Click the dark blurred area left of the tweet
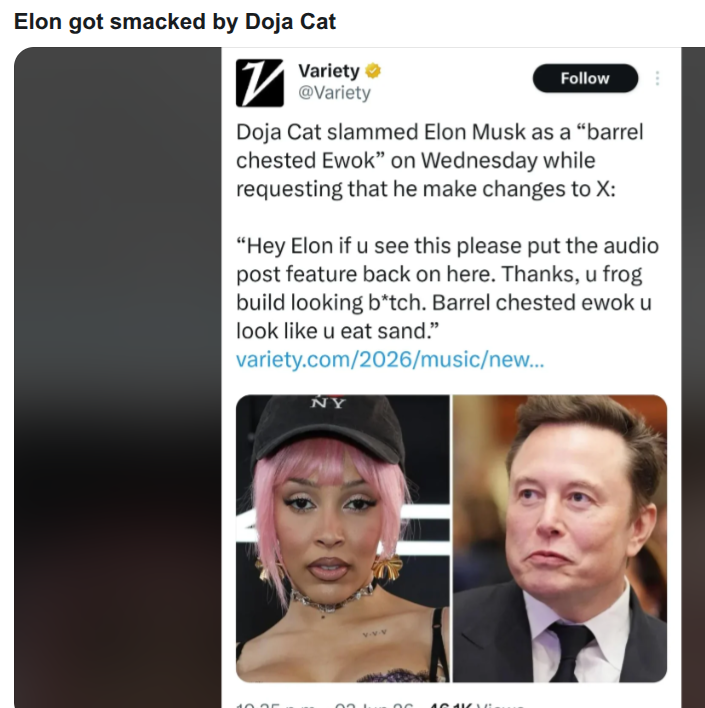 click(117, 377)
